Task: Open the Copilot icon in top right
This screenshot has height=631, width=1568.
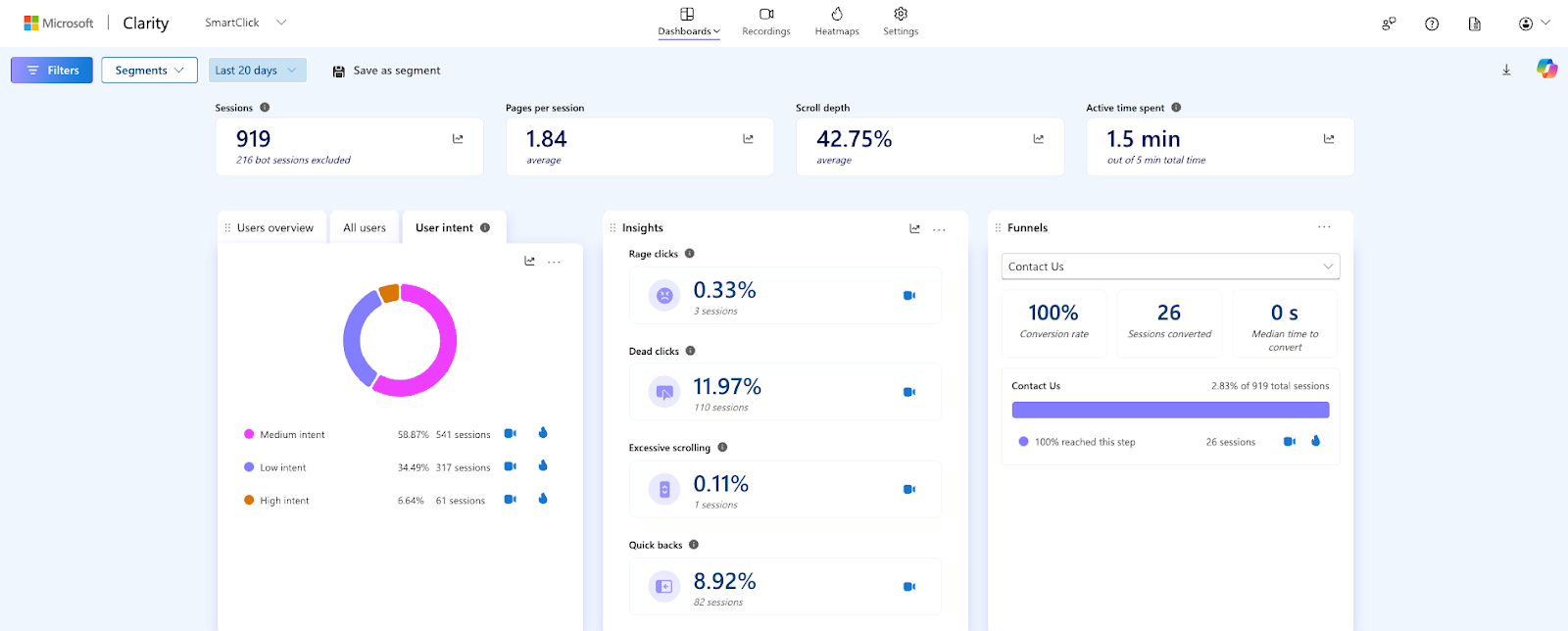Action: (1546, 69)
